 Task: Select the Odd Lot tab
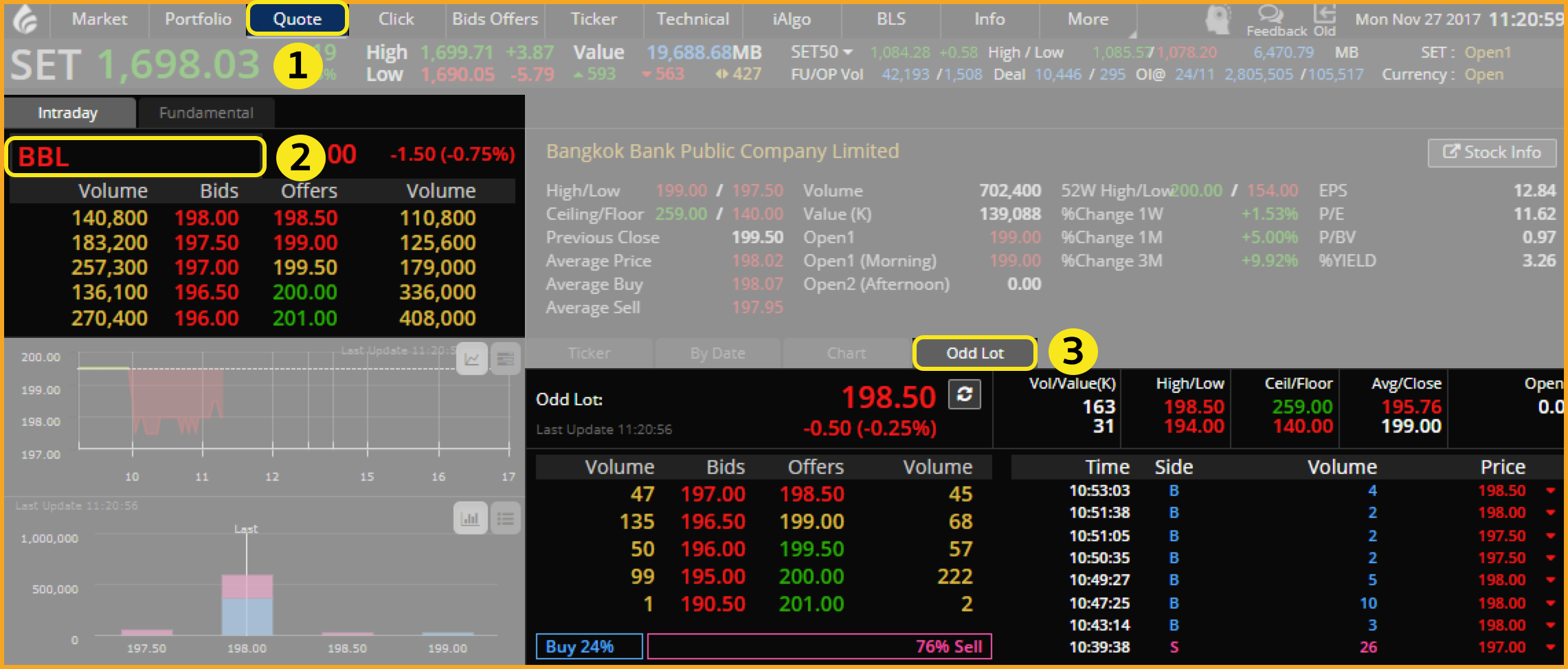[975, 353]
